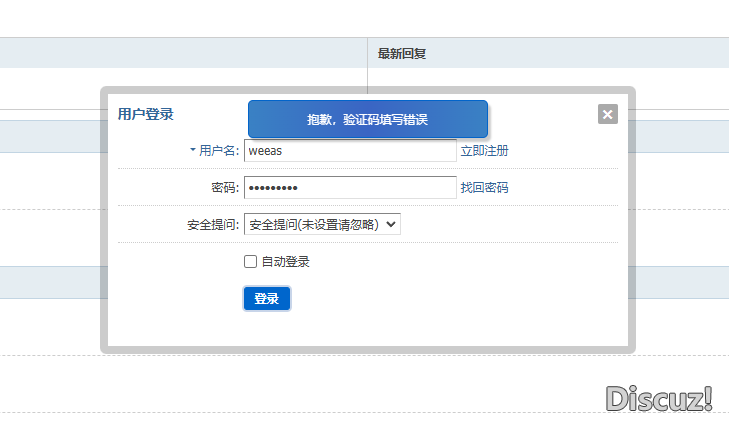The image size is (729, 423).
Task: Open the 立即注册 link
Action: 484,151
